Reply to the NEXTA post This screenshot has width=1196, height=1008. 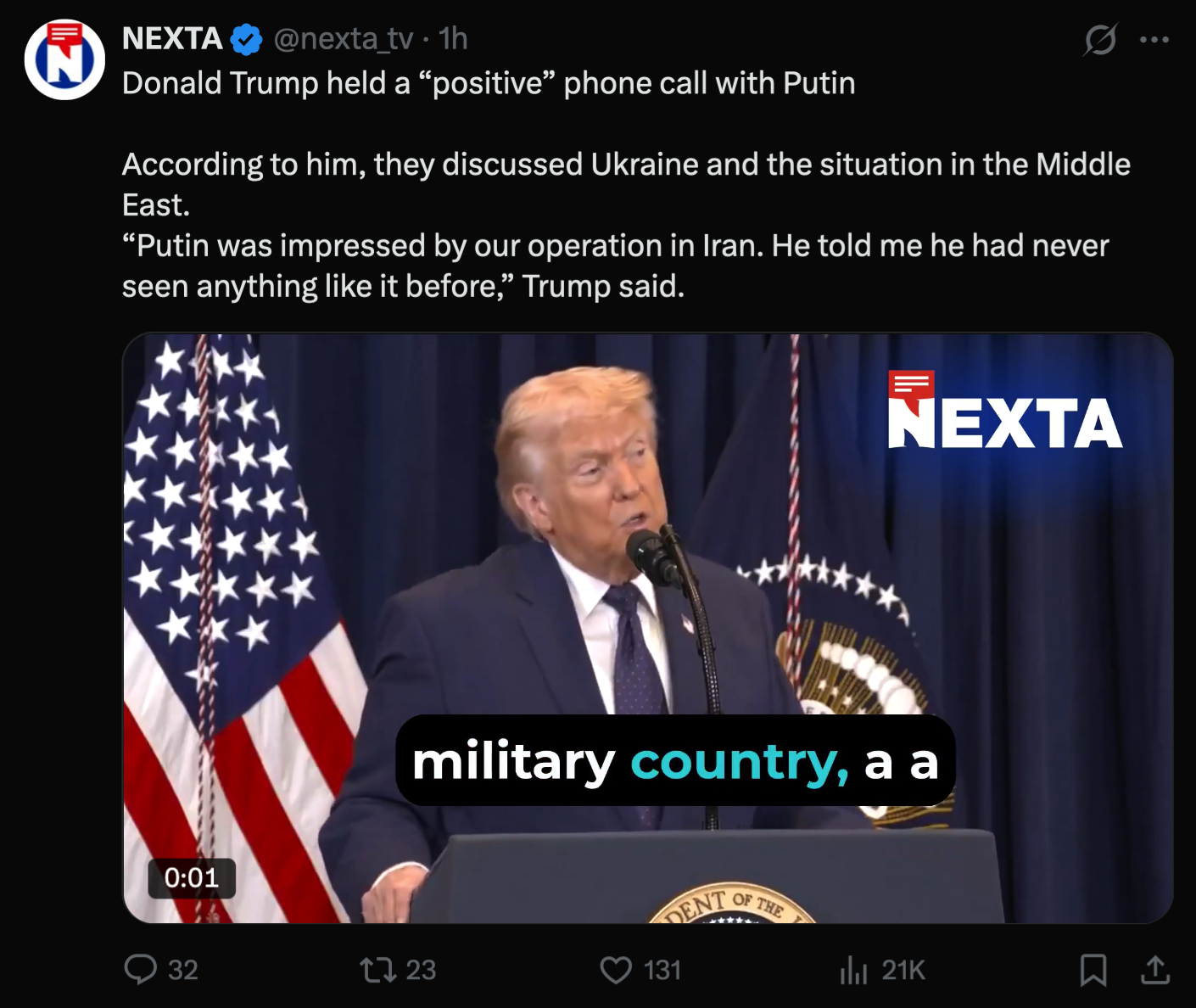[141, 969]
